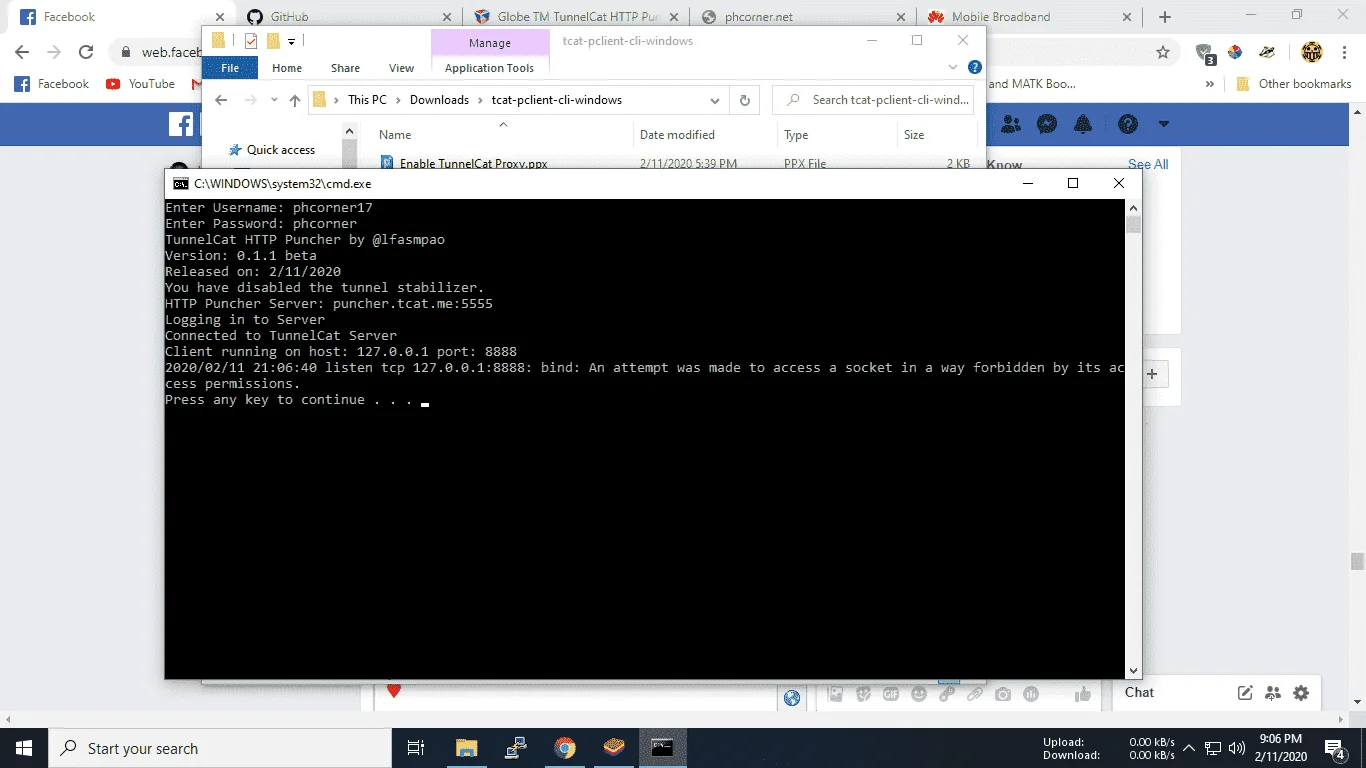1366x768 pixels.
Task: Sort files by the Type column
Action: (796, 135)
